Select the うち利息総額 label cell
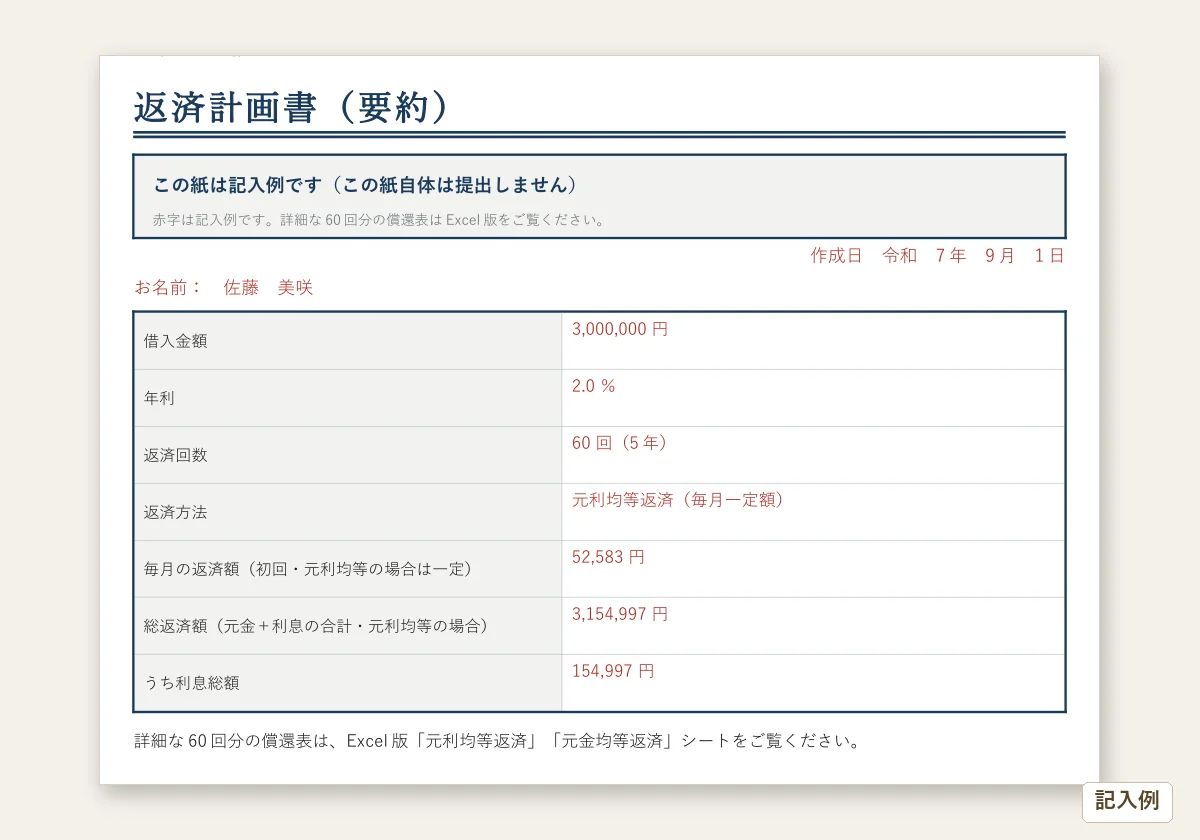Image resolution: width=1200 pixels, height=840 pixels. 348,683
